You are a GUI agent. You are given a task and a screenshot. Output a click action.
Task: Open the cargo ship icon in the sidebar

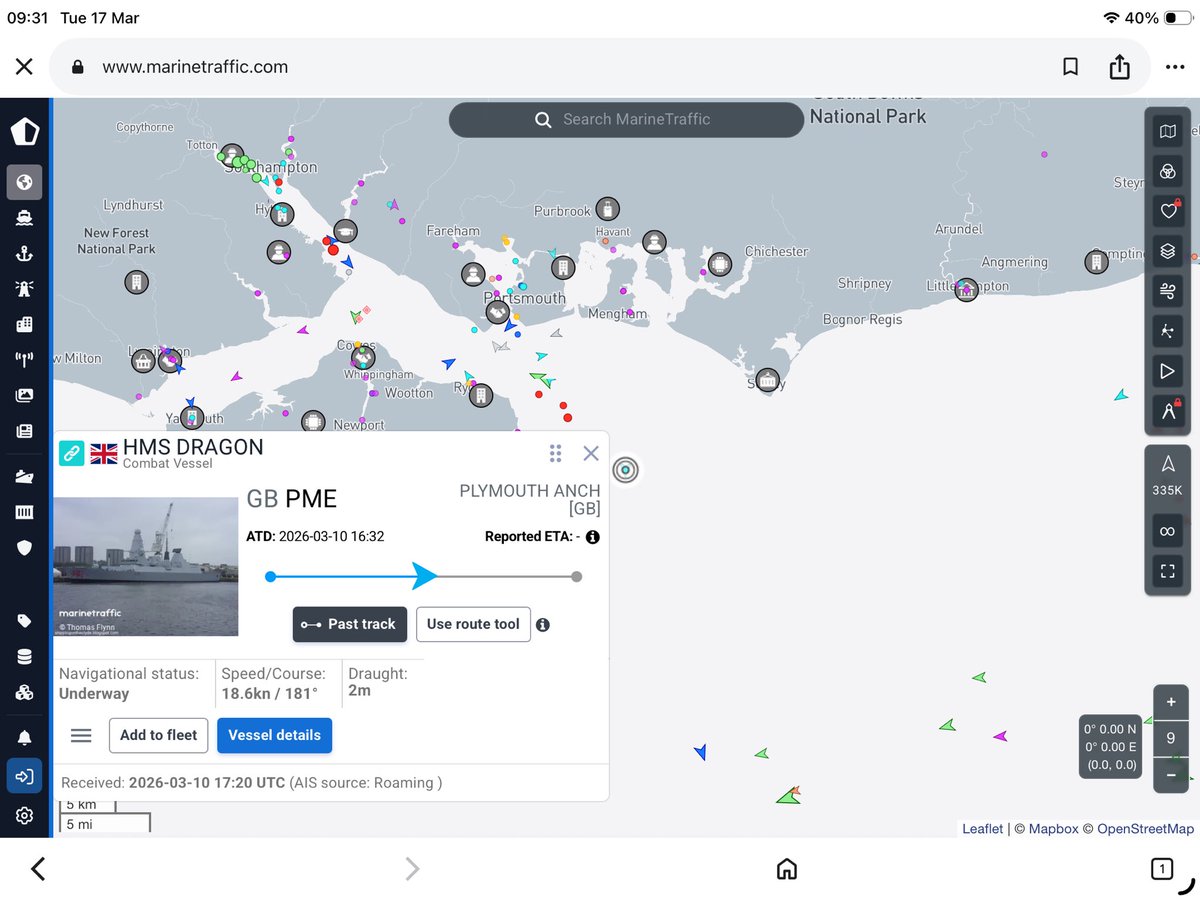click(x=24, y=477)
